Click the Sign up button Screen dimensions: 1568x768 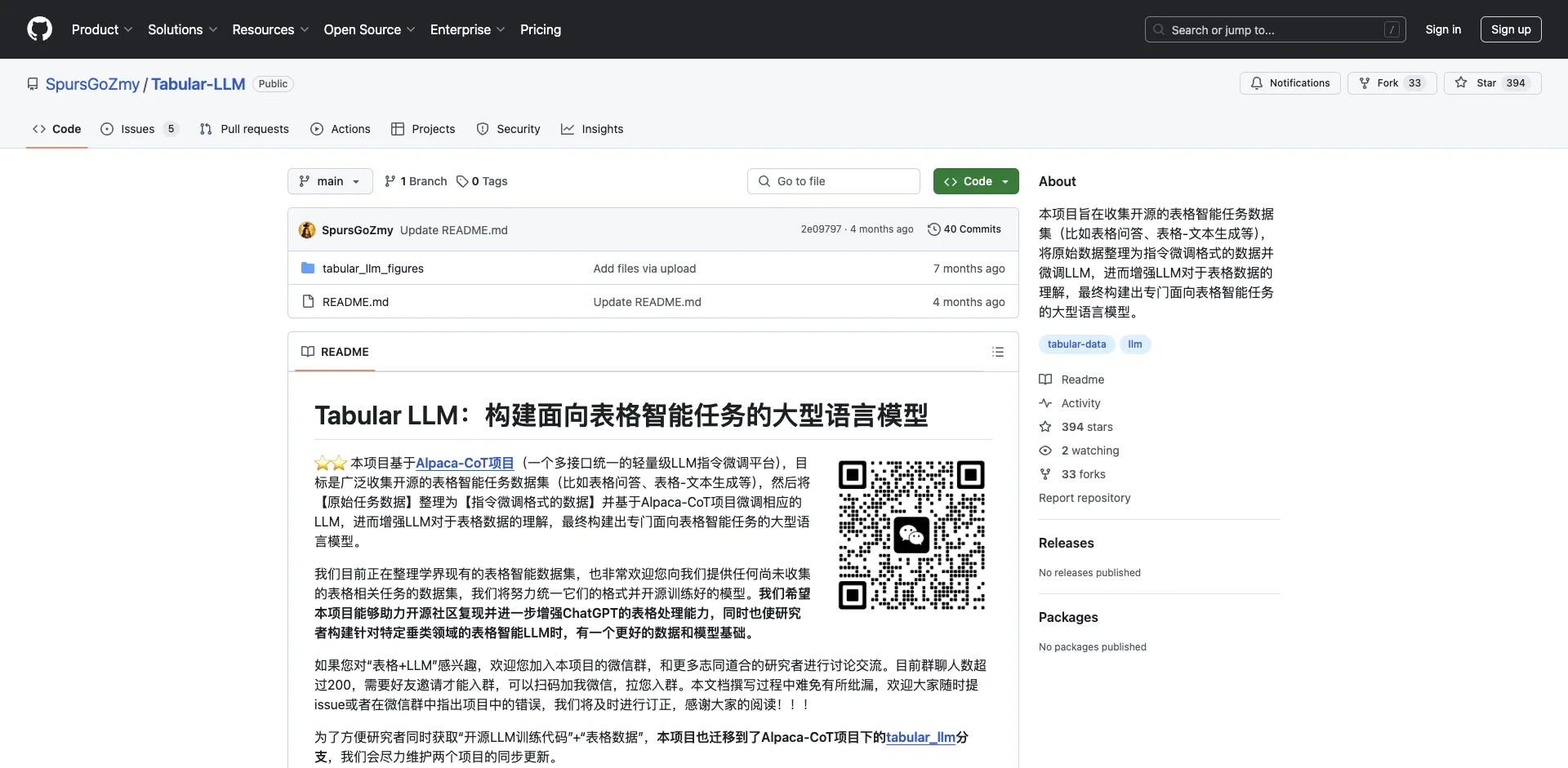[1511, 29]
